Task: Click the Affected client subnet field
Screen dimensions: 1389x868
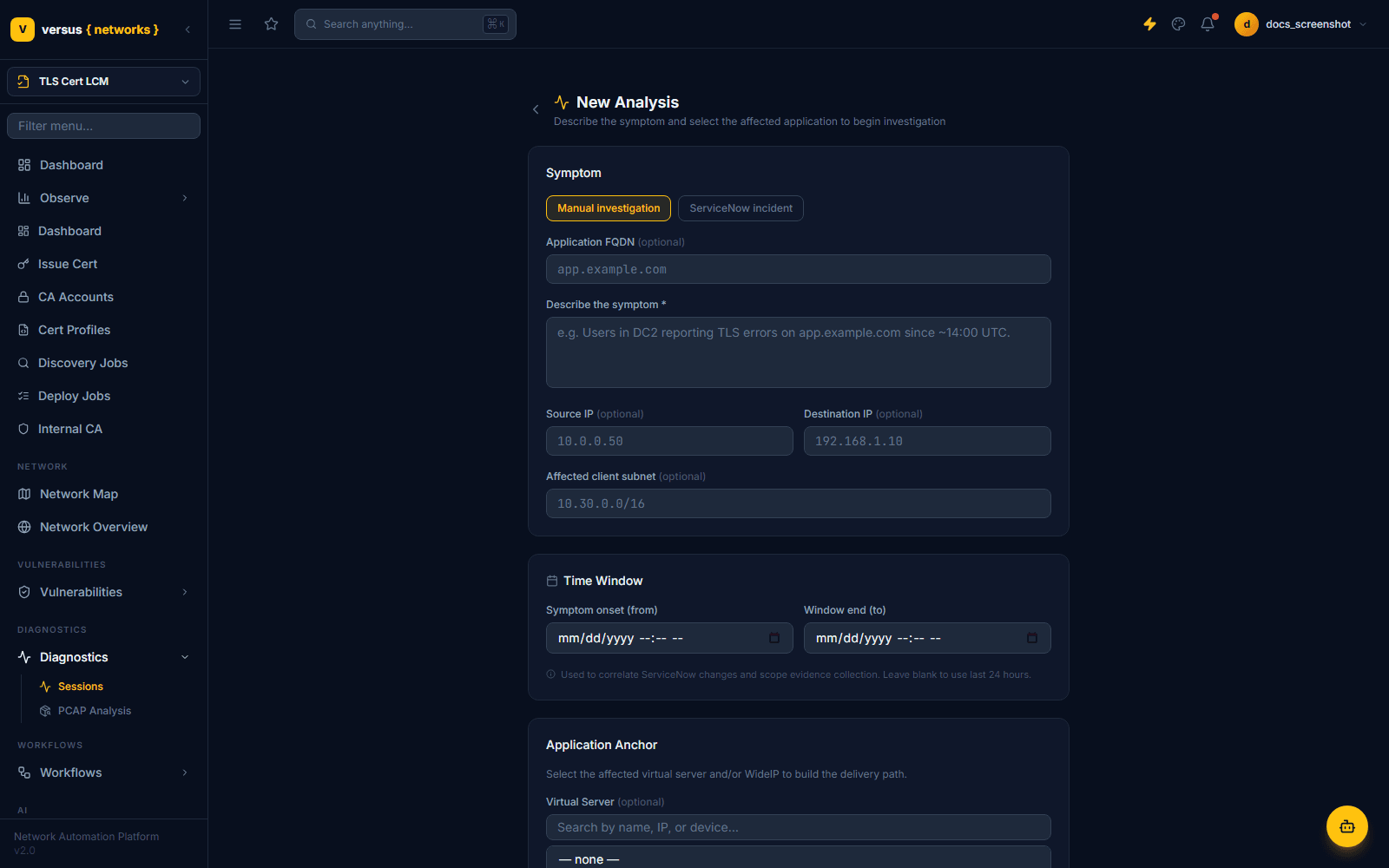Action: [x=799, y=503]
